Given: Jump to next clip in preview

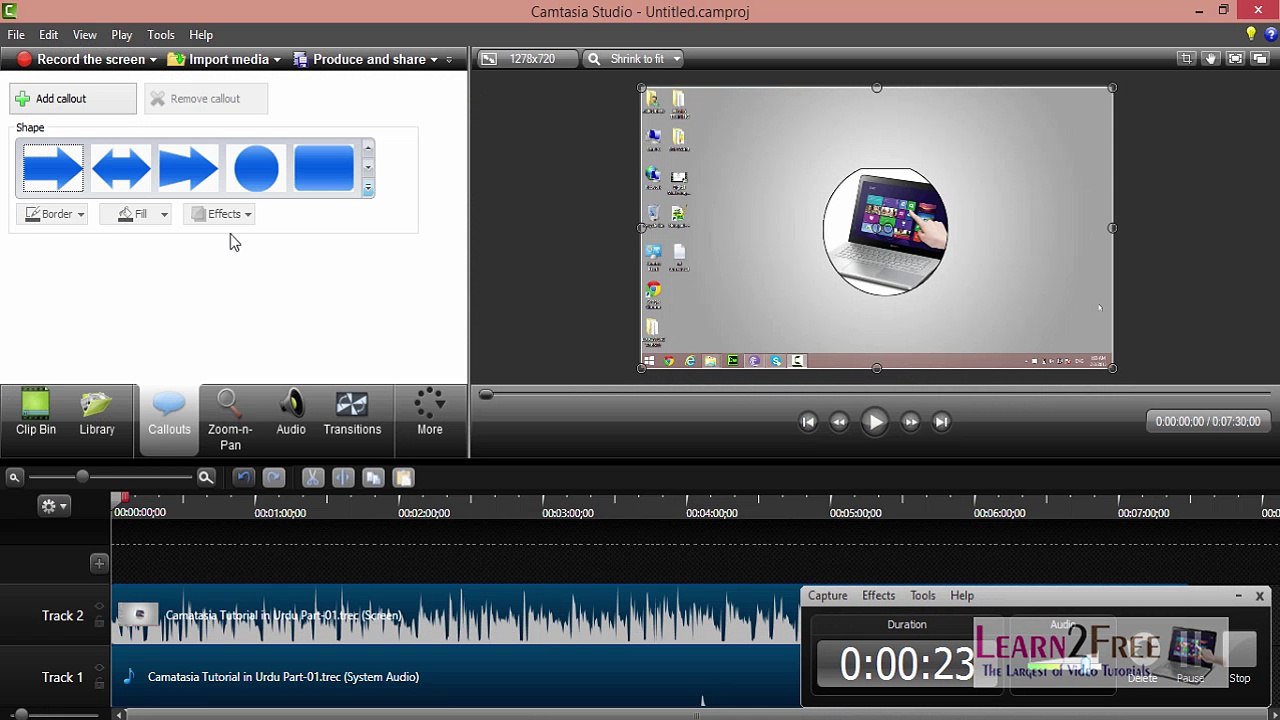Looking at the screenshot, I should coord(941,422).
